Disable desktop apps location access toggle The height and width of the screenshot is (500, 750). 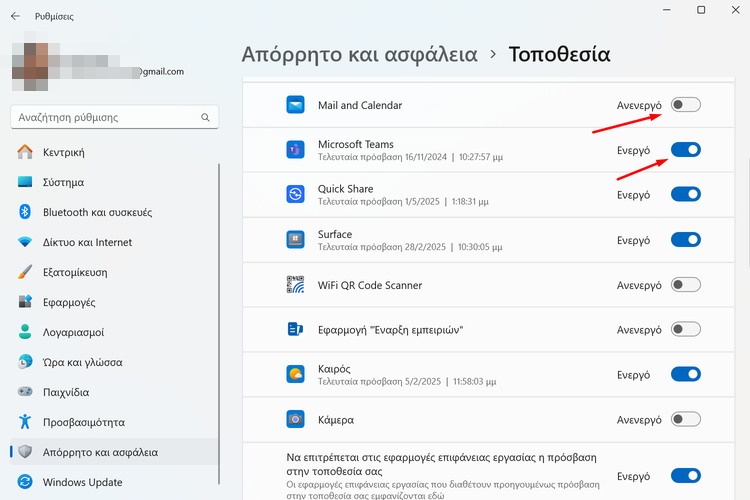(x=685, y=476)
